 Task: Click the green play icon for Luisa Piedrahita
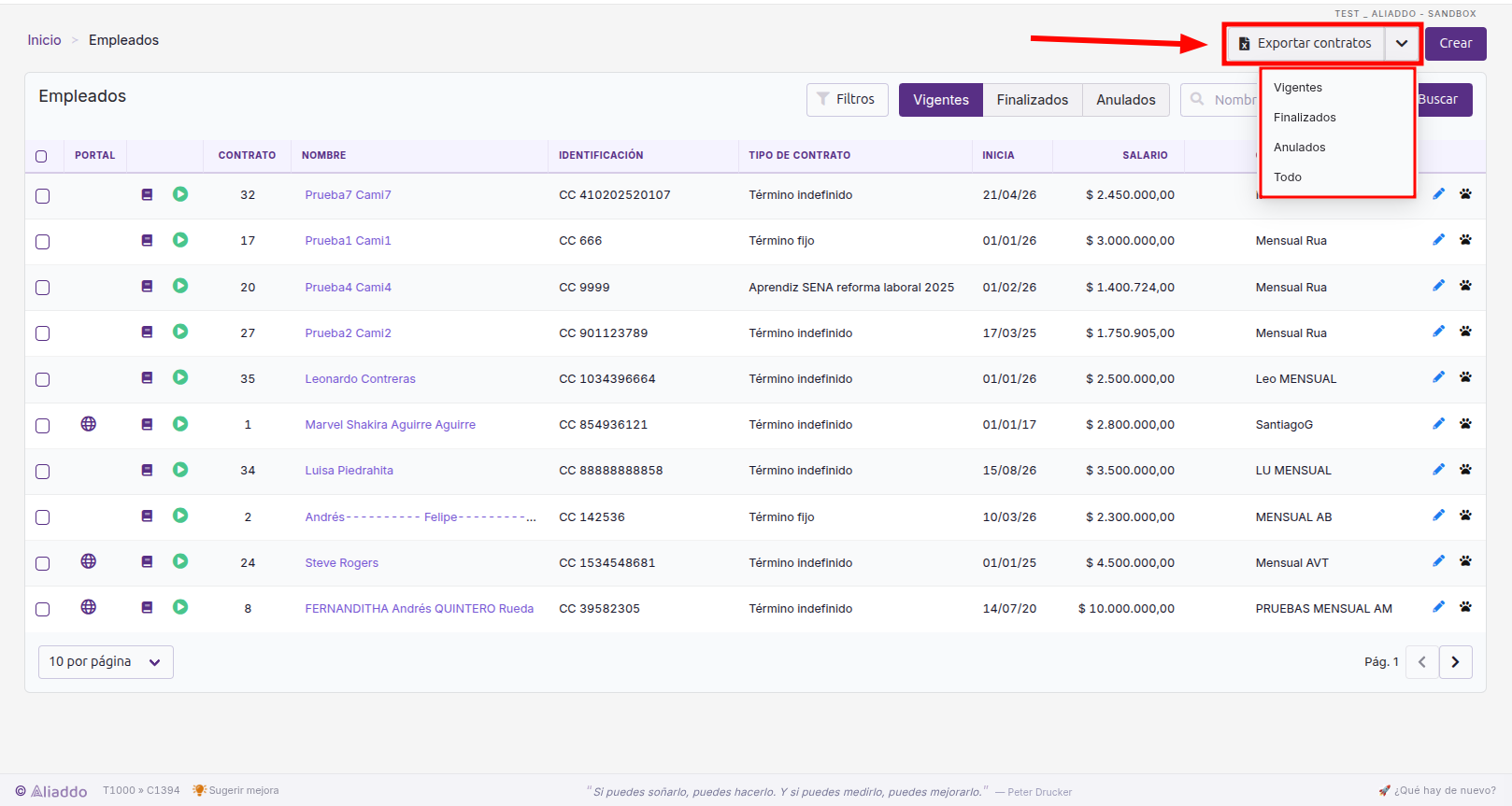(x=180, y=470)
